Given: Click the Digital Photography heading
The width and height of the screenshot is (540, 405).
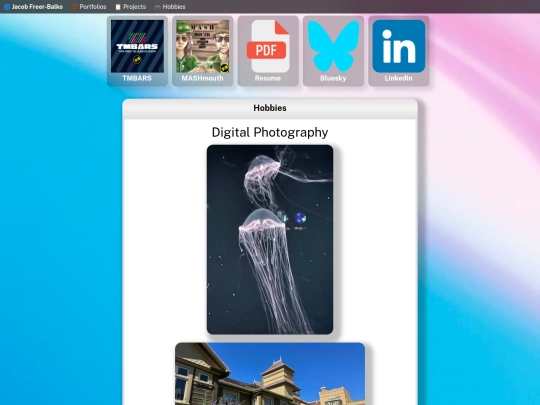Looking at the screenshot, I should pos(270,132).
